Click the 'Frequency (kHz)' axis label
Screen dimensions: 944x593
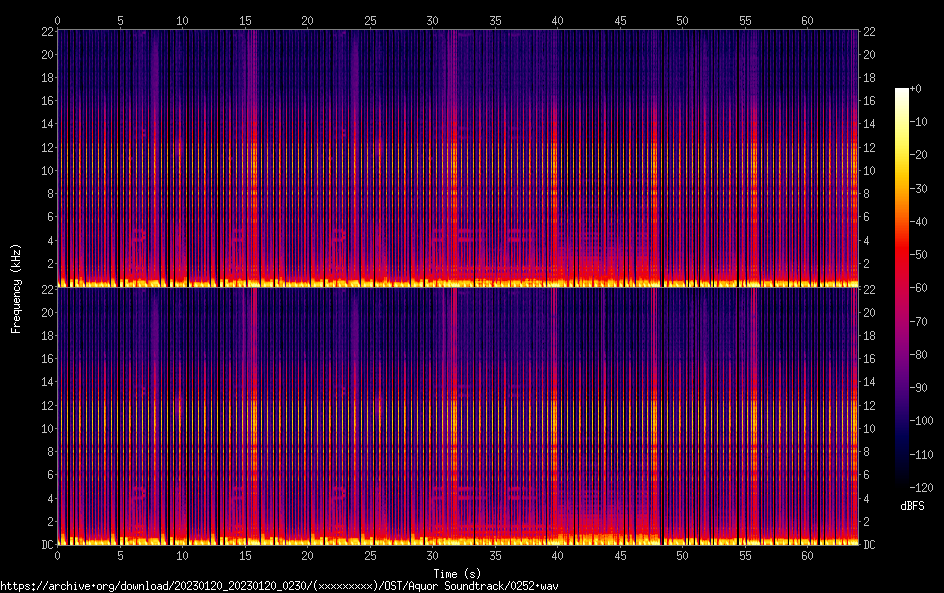click(16, 288)
